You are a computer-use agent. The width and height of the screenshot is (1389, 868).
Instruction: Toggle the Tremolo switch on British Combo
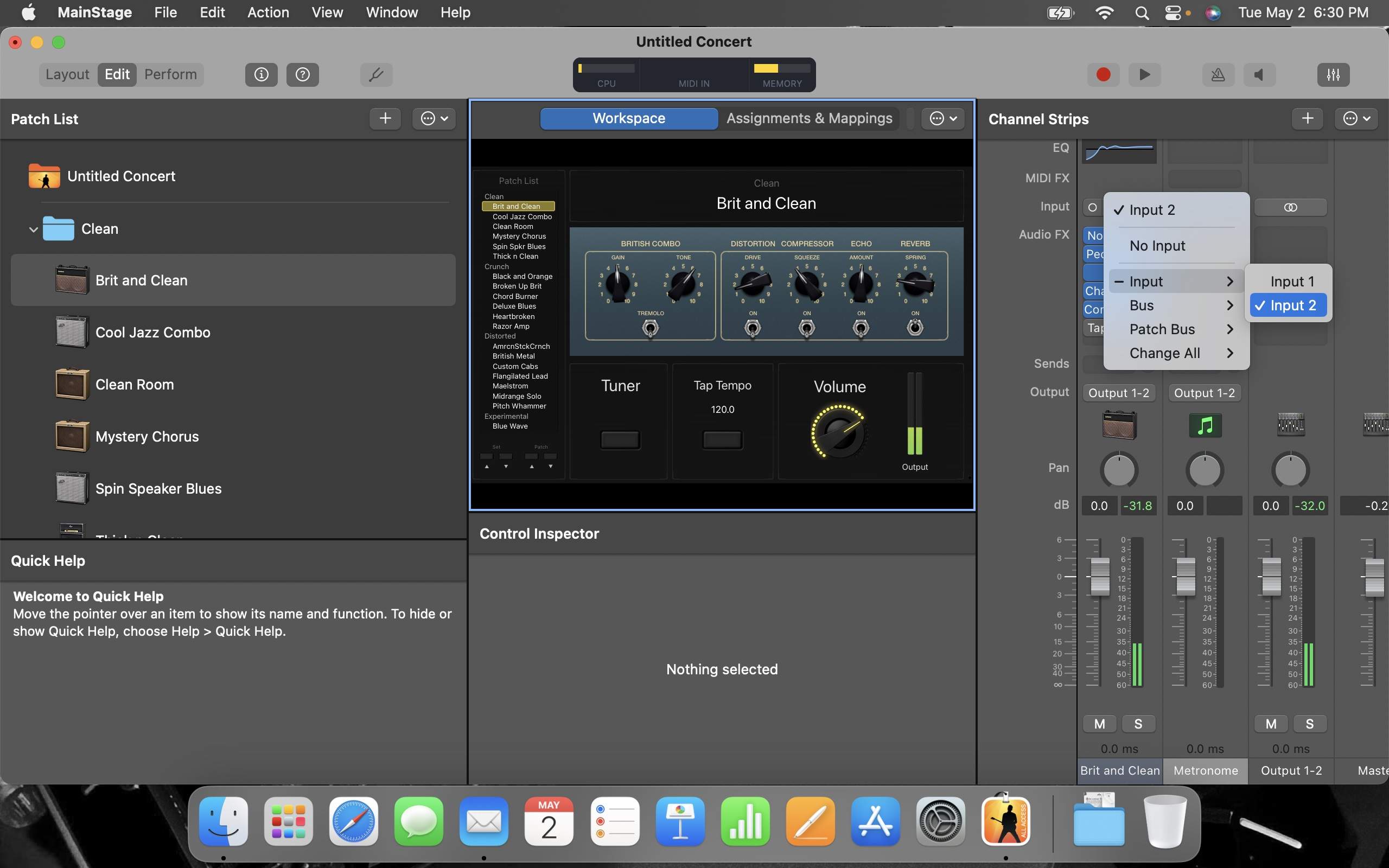tap(651, 328)
